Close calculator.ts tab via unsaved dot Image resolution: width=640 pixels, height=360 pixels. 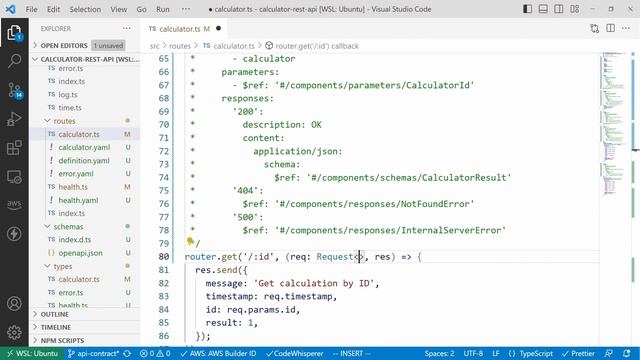pyautogui.click(x=218, y=28)
